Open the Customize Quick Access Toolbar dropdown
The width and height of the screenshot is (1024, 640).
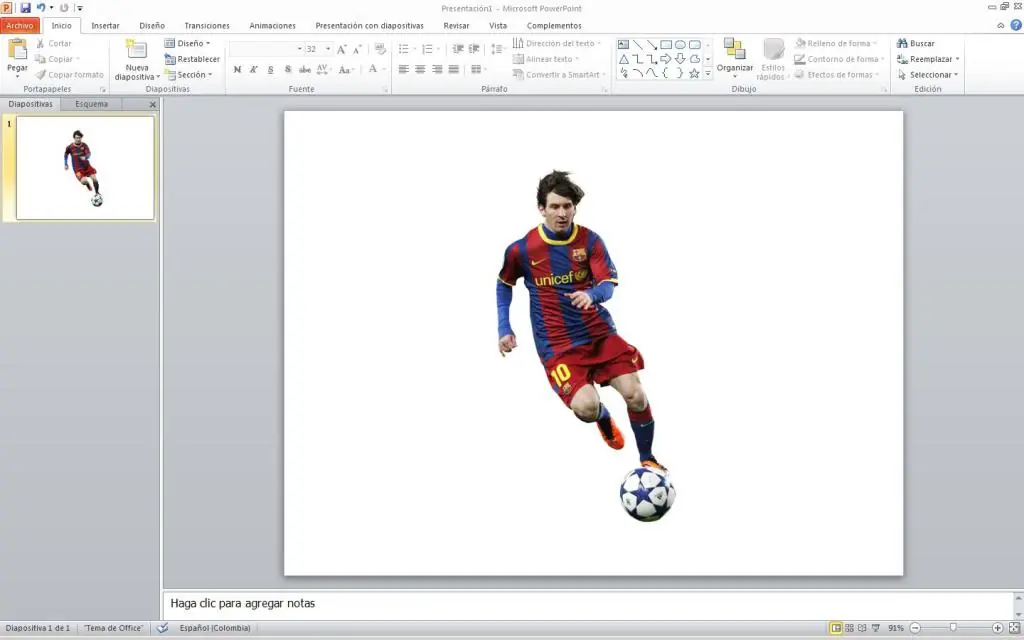coord(80,8)
